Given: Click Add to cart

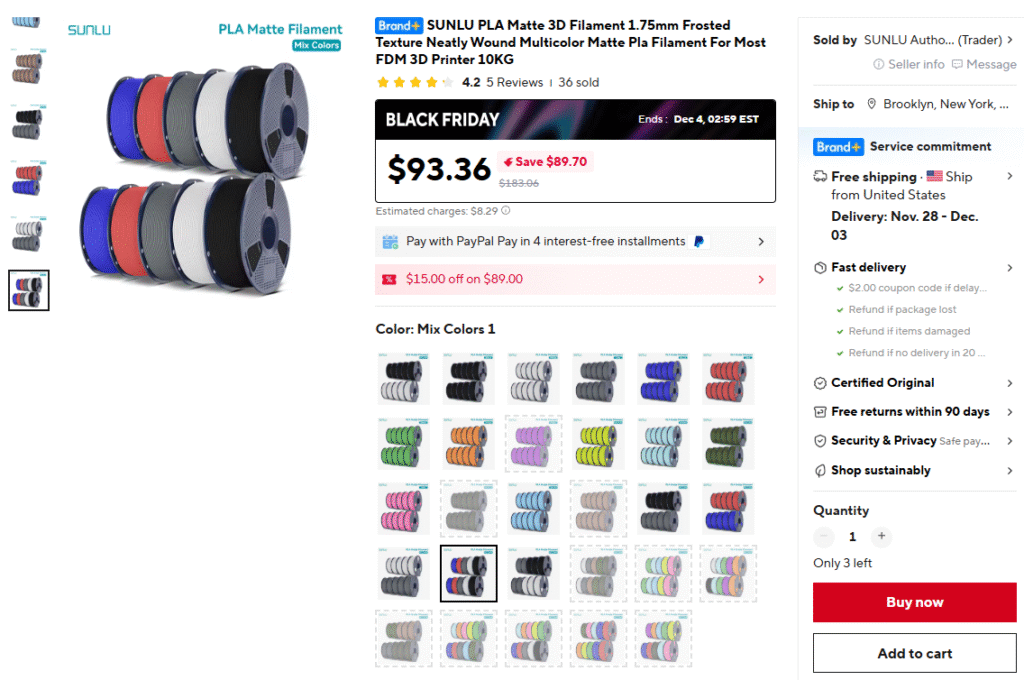Looking at the screenshot, I should [x=914, y=653].
